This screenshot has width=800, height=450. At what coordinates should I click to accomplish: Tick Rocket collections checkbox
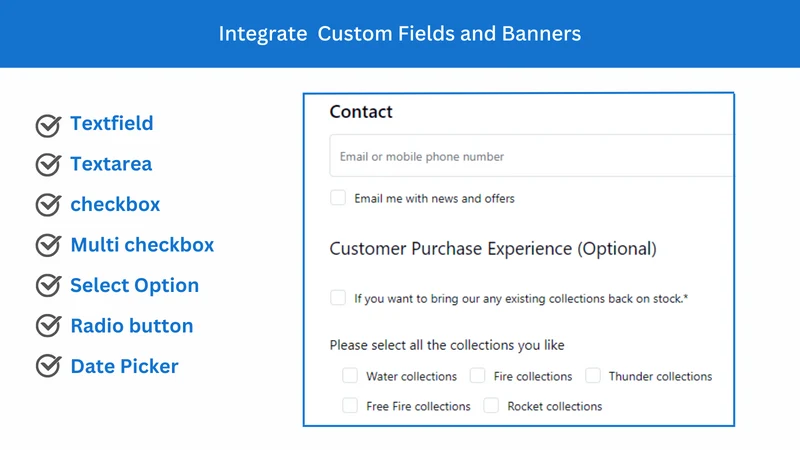(491, 406)
